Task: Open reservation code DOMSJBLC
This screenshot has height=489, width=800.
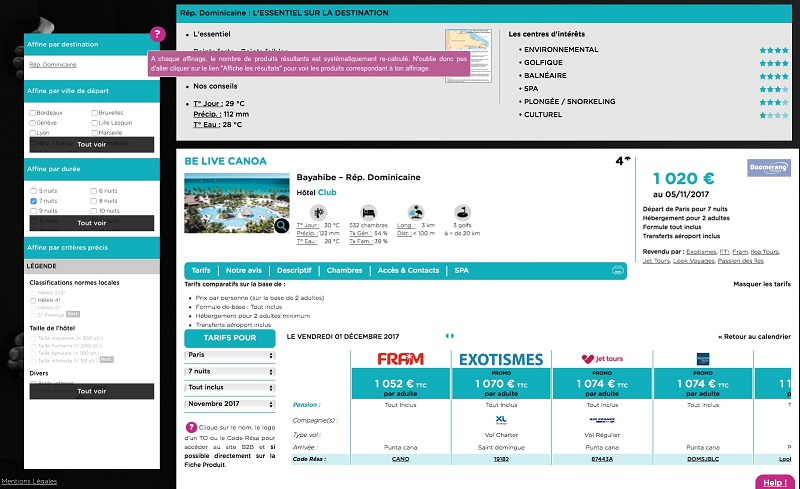Action: point(703,459)
